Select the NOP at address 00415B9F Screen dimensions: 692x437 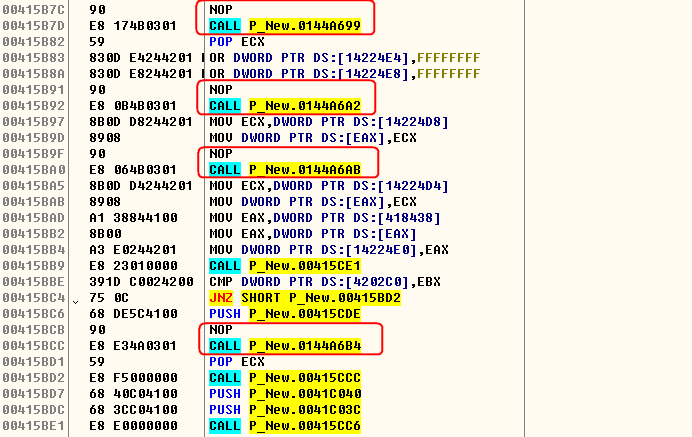click(221, 154)
